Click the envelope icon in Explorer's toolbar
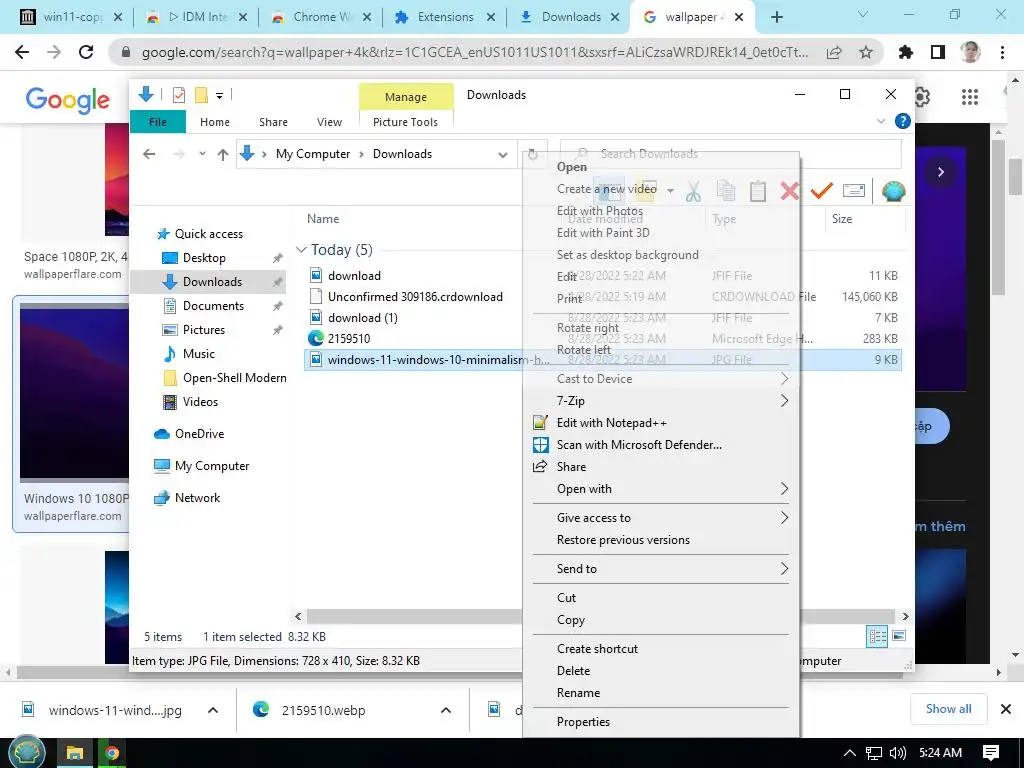The height and width of the screenshot is (768, 1024). click(x=854, y=190)
